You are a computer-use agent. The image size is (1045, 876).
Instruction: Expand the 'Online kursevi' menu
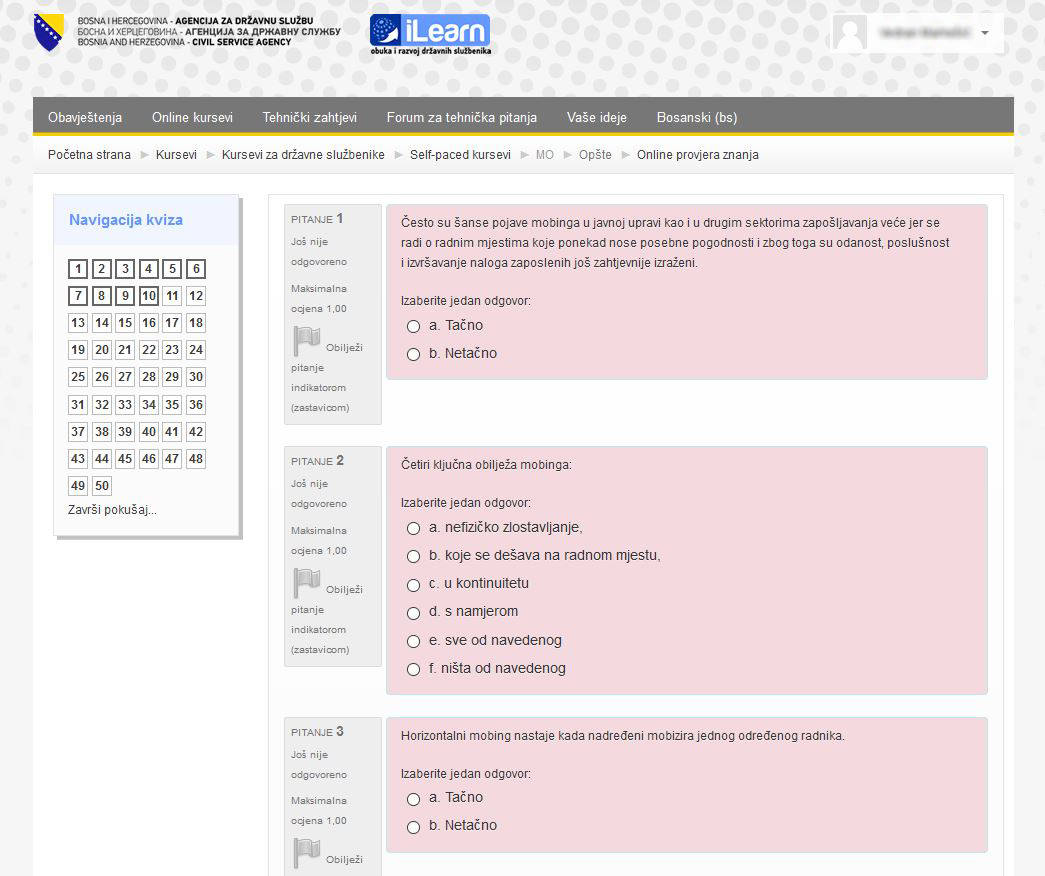[192, 117]
